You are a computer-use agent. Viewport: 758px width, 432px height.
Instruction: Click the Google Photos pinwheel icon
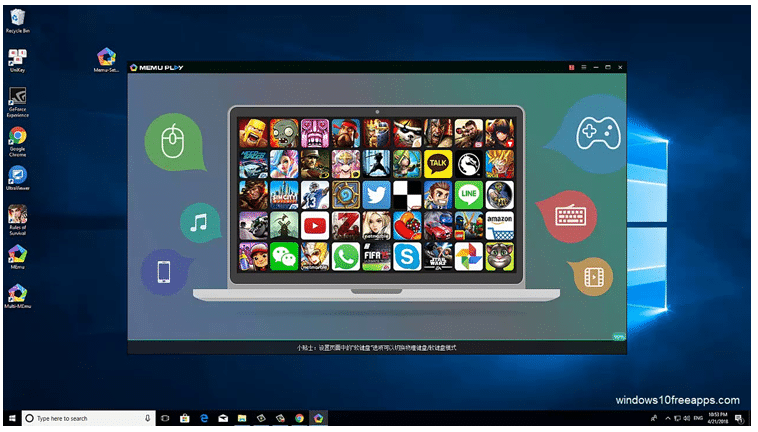468,257
